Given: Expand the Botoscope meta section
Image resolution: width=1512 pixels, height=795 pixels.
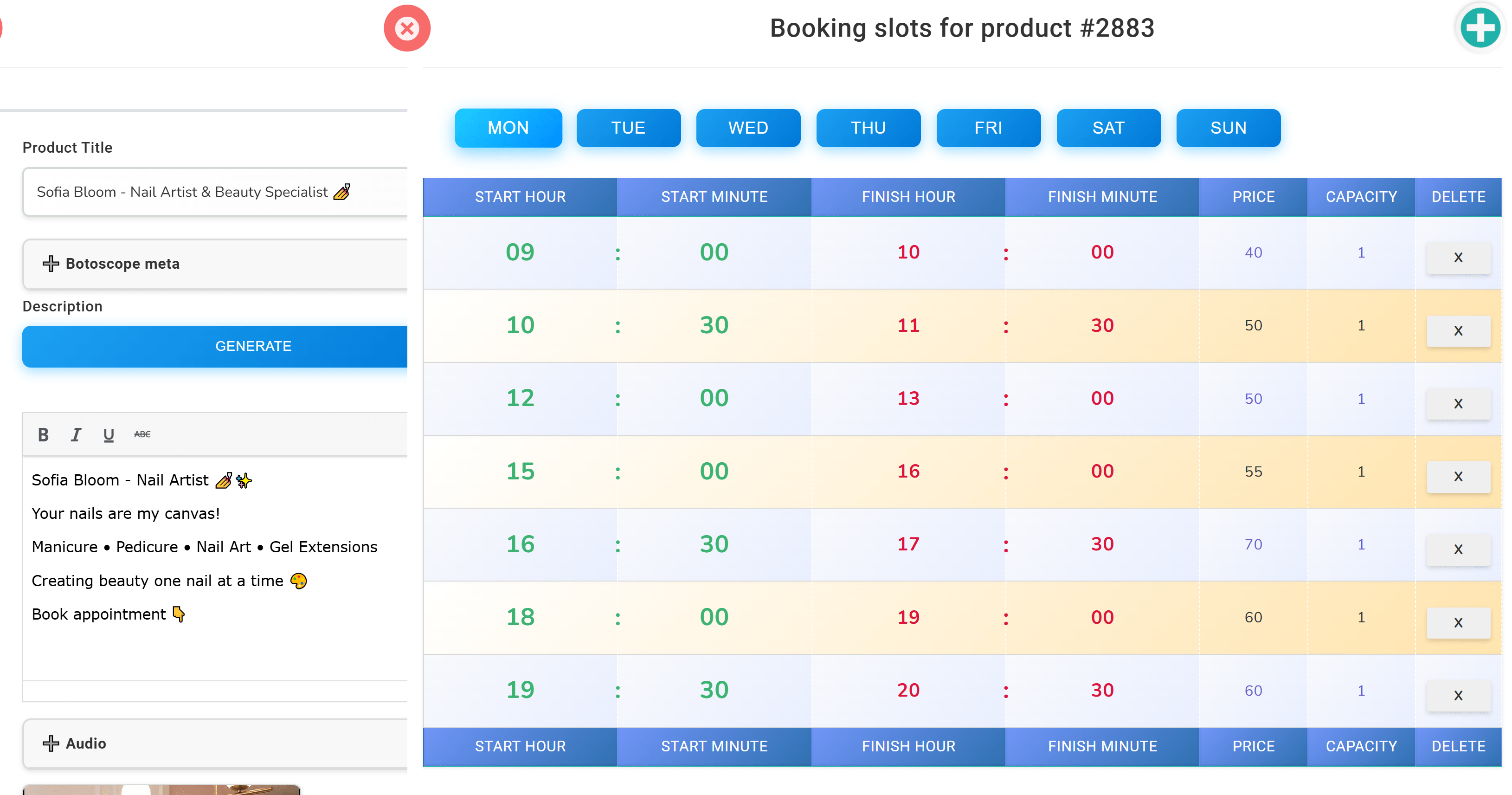Looking at the screenshot, I should click(122, 264).
